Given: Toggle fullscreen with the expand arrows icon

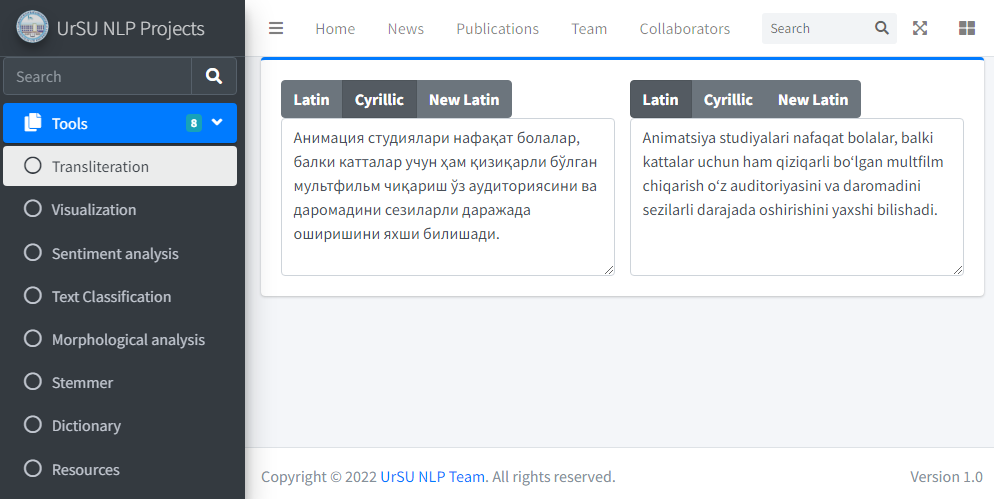Looking at the screenshot, I should tap(920, 28).
